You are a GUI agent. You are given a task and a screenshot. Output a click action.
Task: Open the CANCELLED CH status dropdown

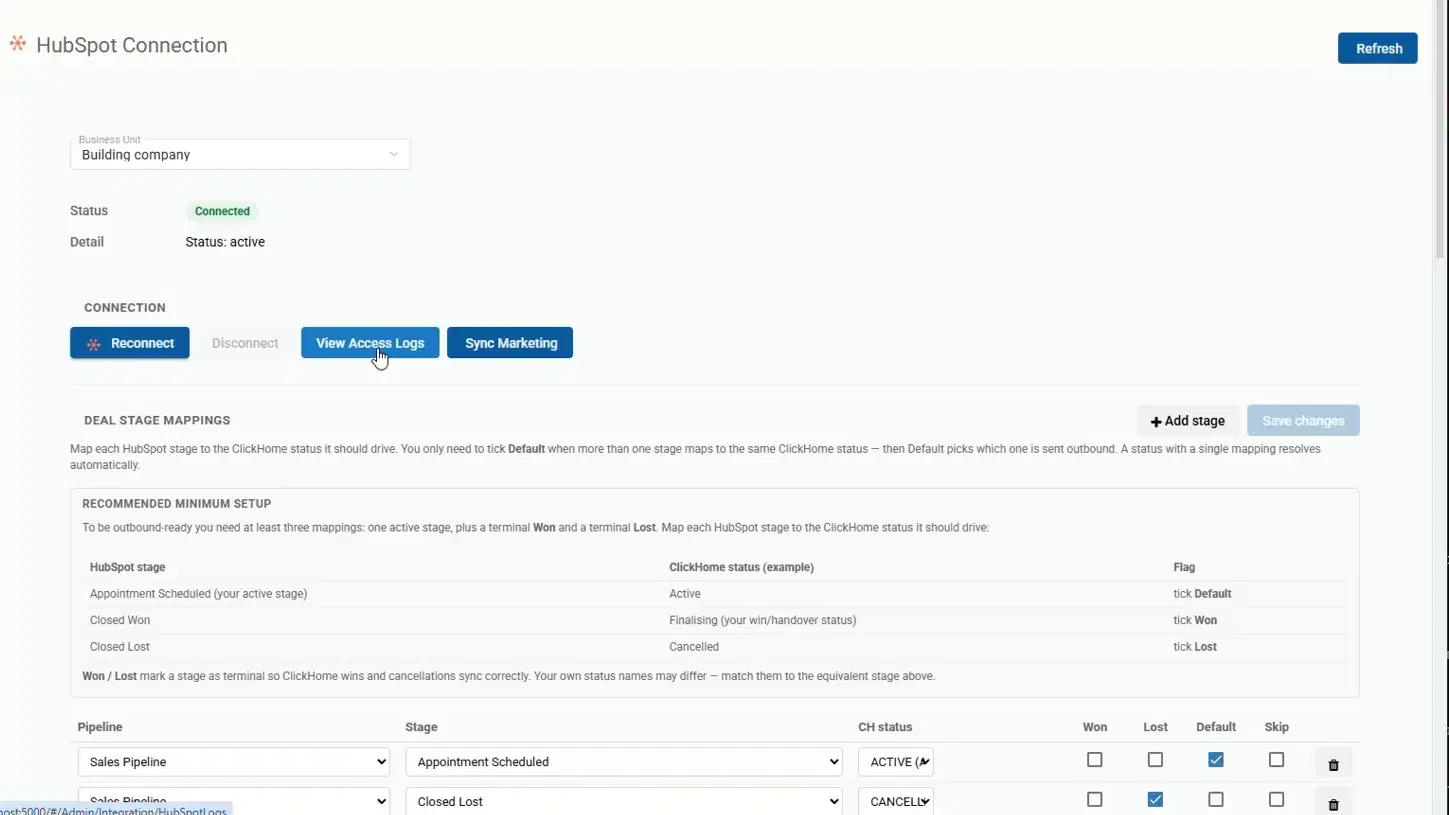(x=896, y=801)
